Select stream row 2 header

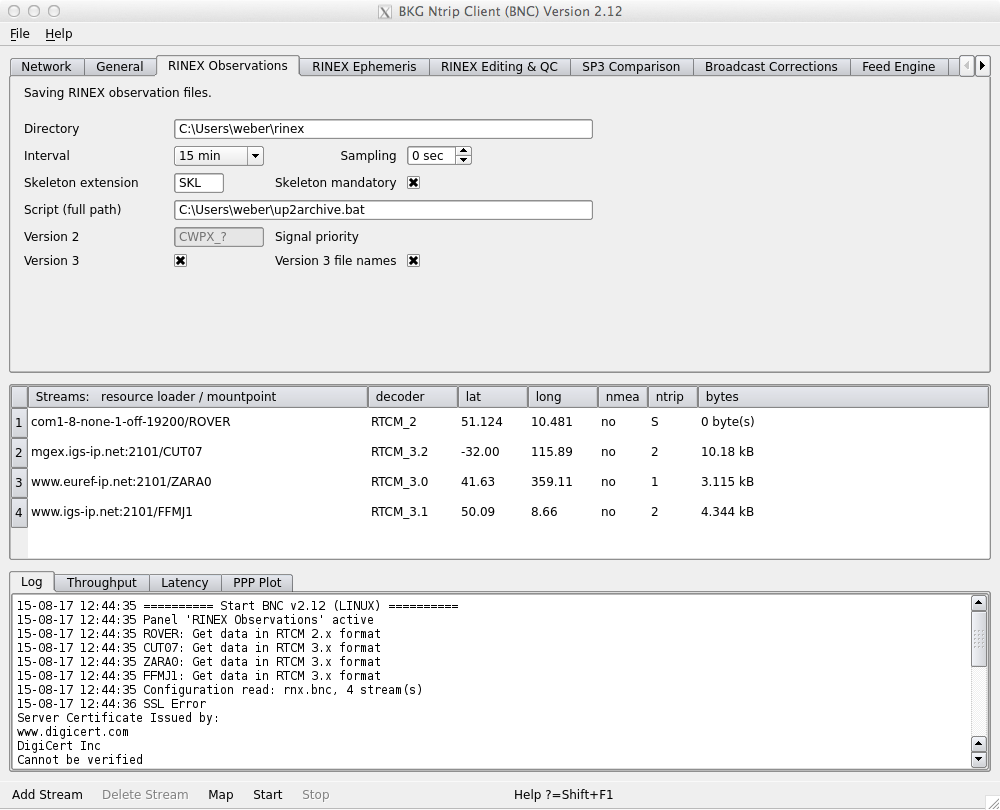point(18,452)
